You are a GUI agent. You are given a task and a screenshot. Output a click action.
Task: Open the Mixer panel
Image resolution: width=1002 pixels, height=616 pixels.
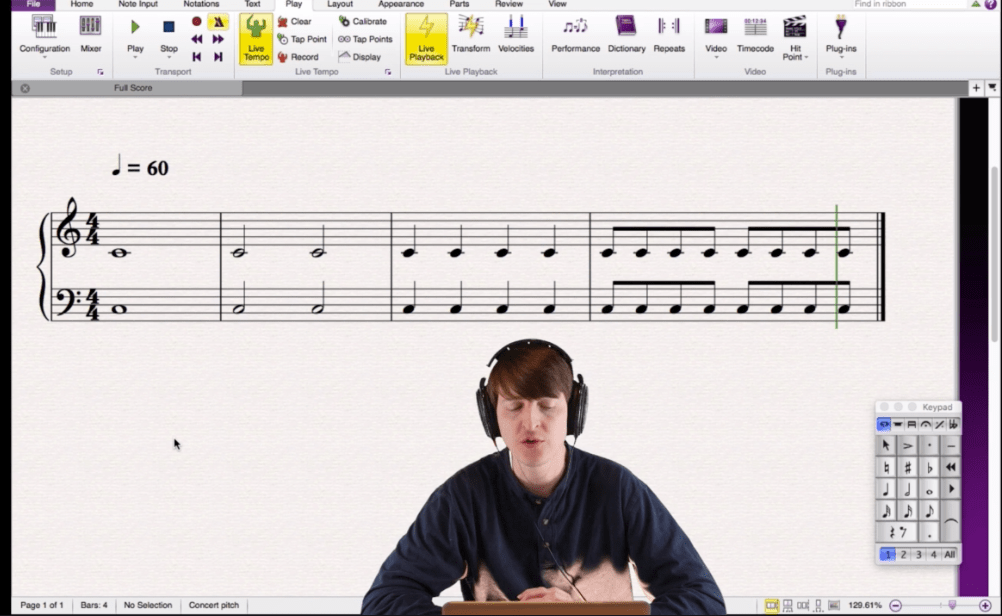click(91, 34)
